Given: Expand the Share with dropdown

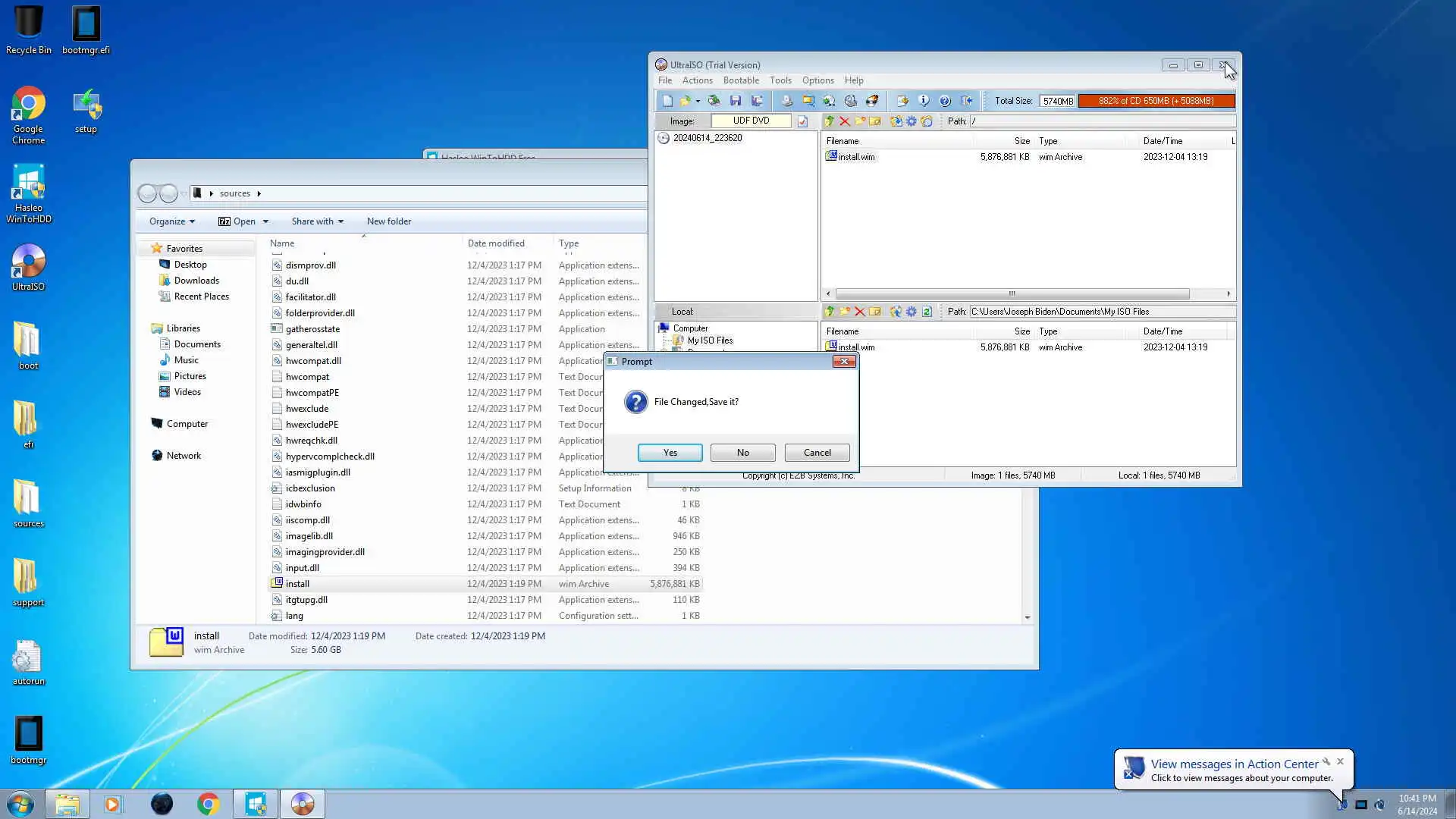Looking at the screenshot, I should click(317, 221).
